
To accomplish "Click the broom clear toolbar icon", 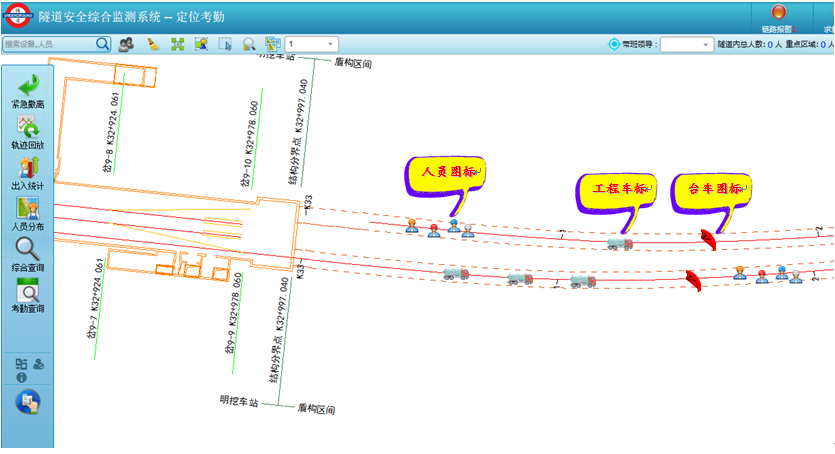I will coord(153,44).
